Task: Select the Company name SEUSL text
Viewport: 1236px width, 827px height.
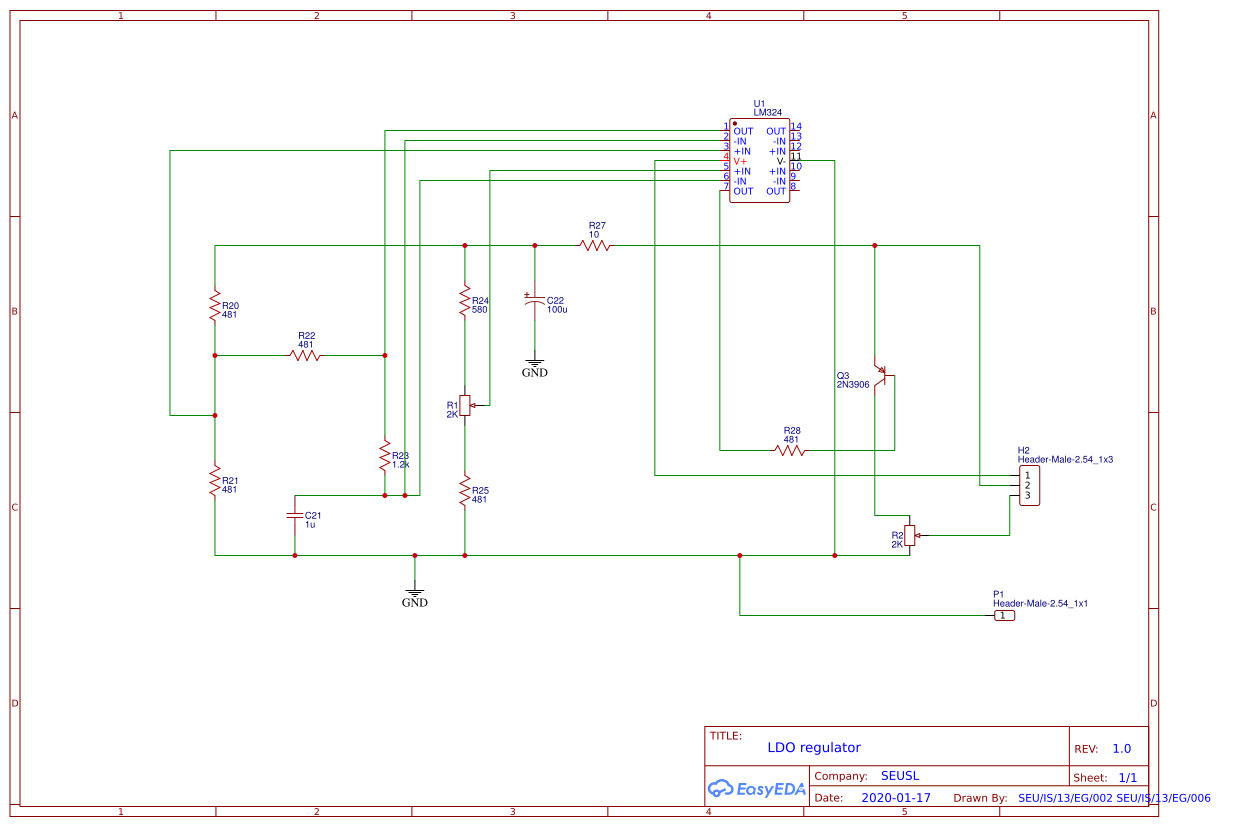Action: (x=900, y=775)
